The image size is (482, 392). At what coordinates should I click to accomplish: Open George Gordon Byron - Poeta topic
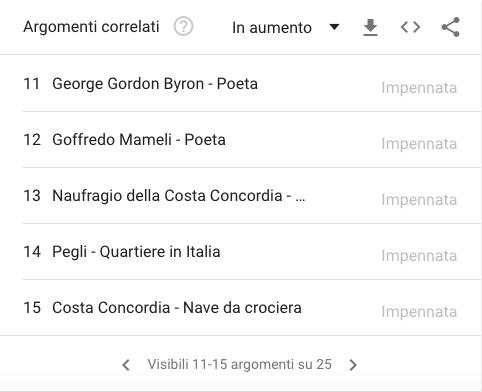(x=155, y=83)
